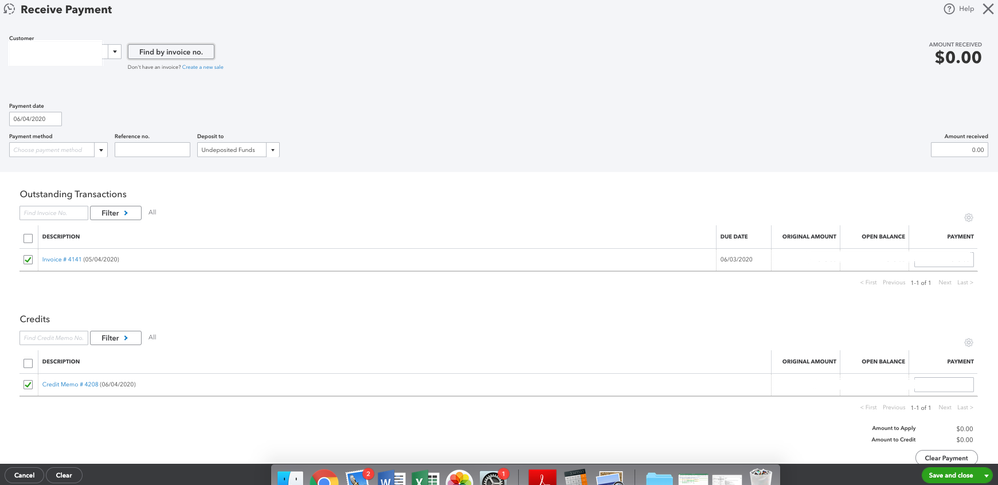Toggle select-all checkbox for Credits

[x=28, y=363]
